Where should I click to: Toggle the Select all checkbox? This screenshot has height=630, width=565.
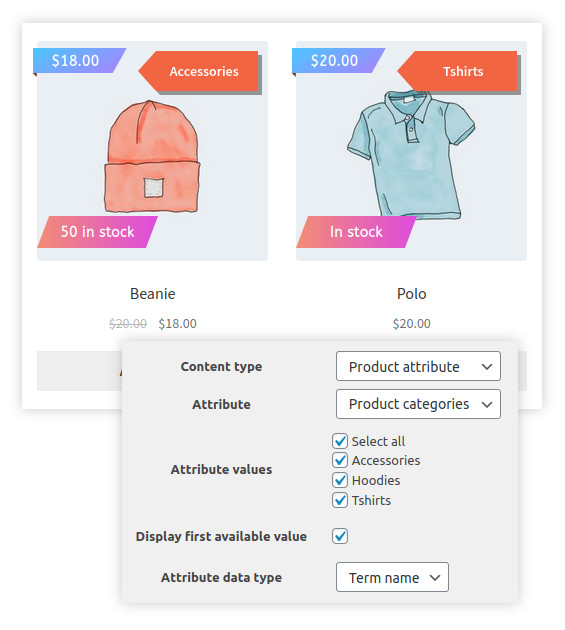click(x=340, y=441)
